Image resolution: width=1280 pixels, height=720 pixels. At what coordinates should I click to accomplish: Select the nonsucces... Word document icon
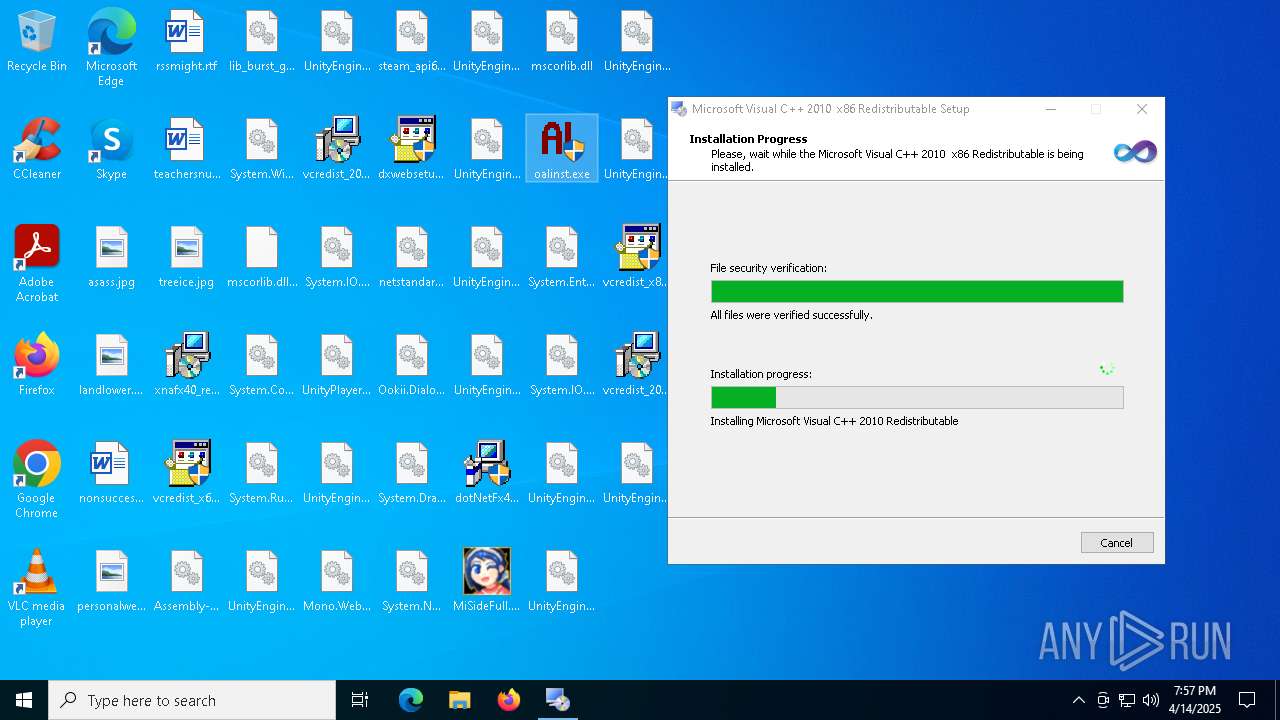click(111, 474)
